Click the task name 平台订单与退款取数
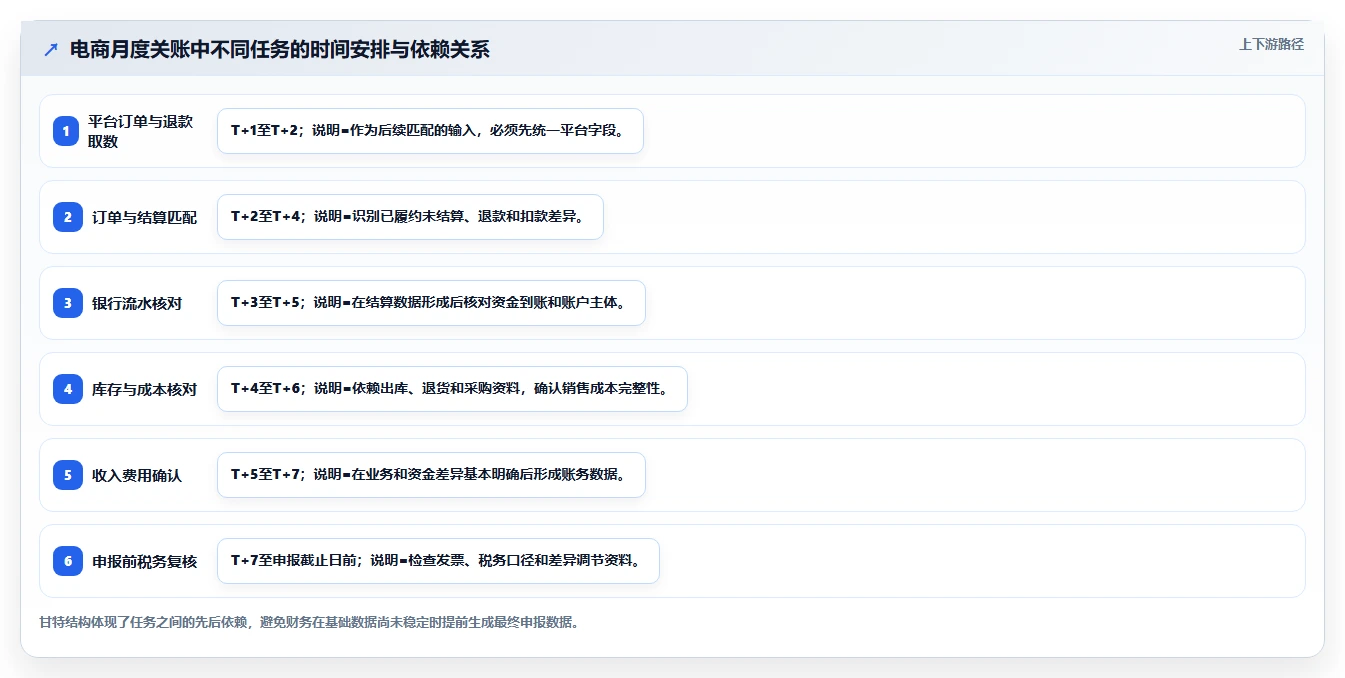 click(141, 131)
